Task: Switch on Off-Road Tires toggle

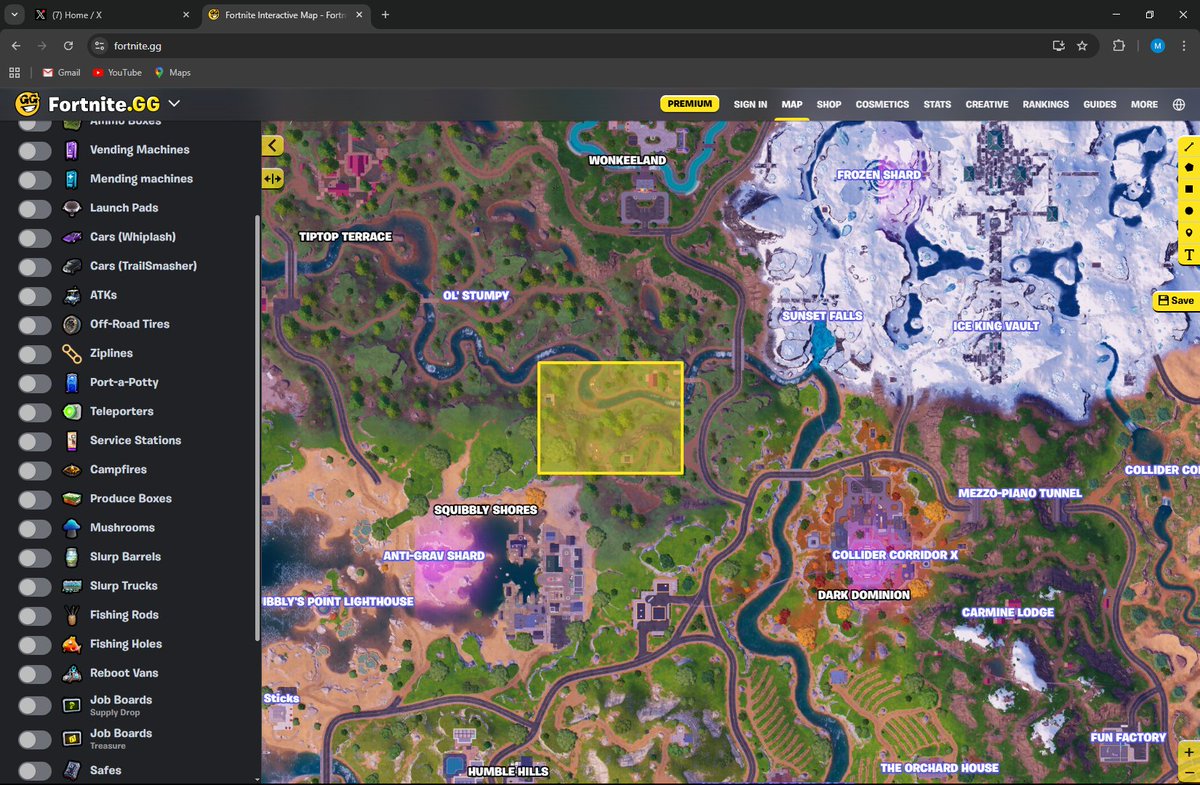Action: tap(34, 324)
